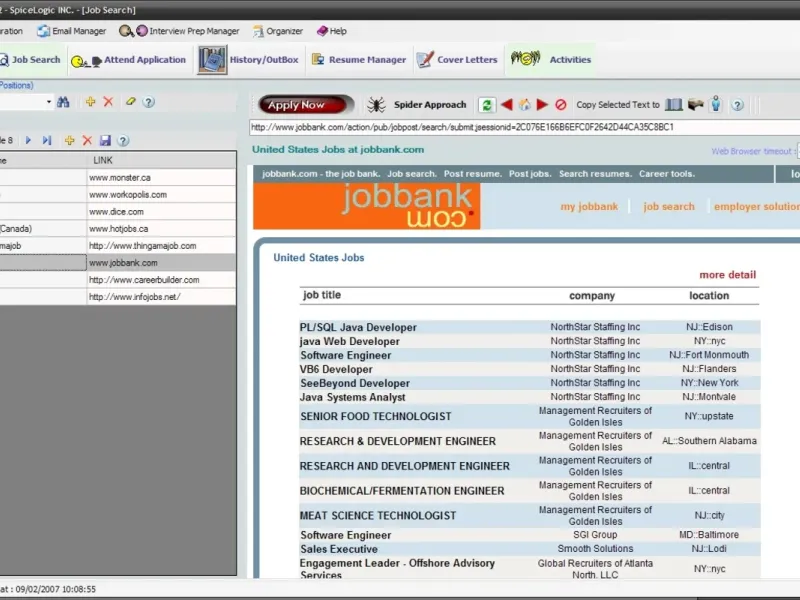The height and width of the screenshot is (600, 800).
Task: Stop loading the browser page
Action: point(561,105)
